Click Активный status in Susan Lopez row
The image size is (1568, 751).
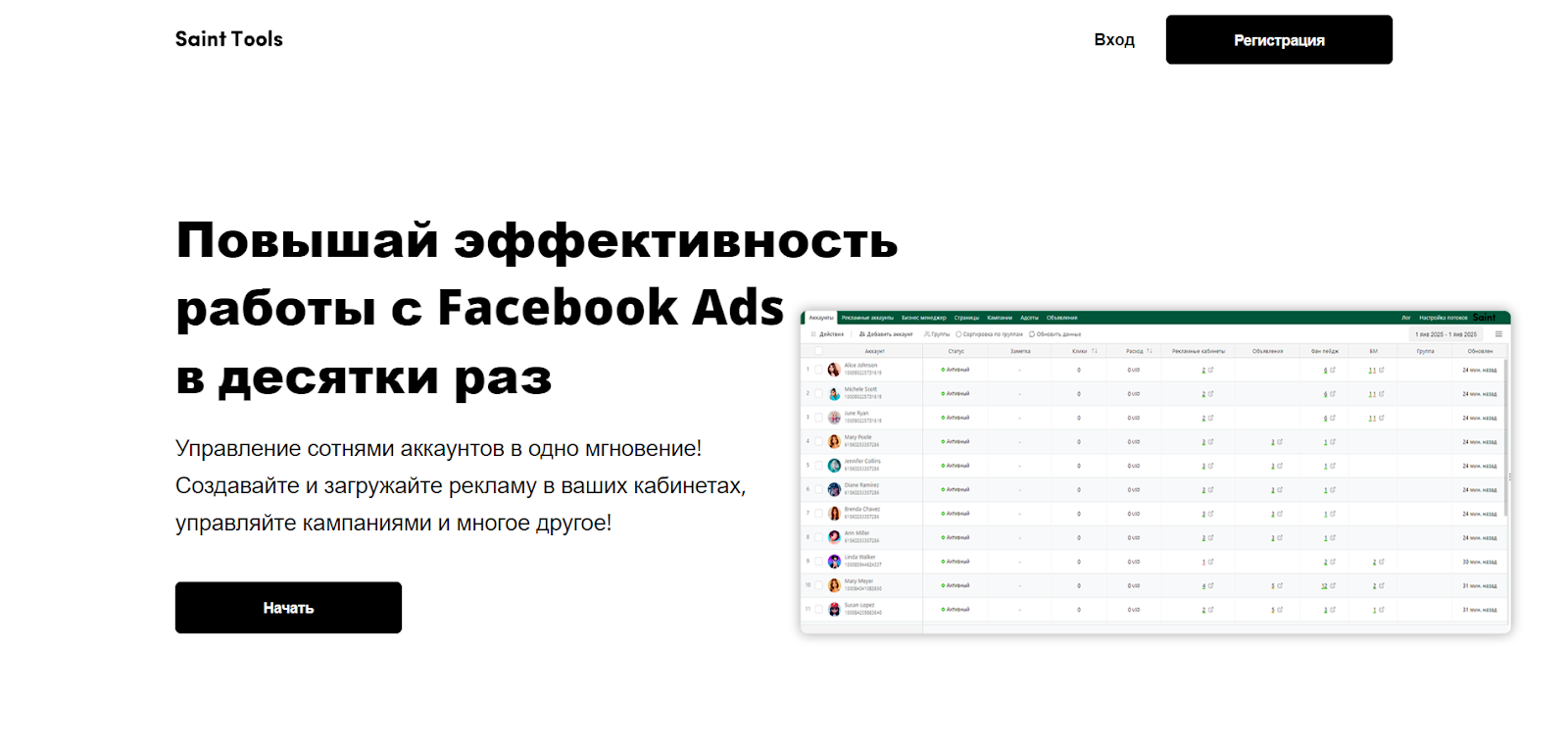[955, 610]
